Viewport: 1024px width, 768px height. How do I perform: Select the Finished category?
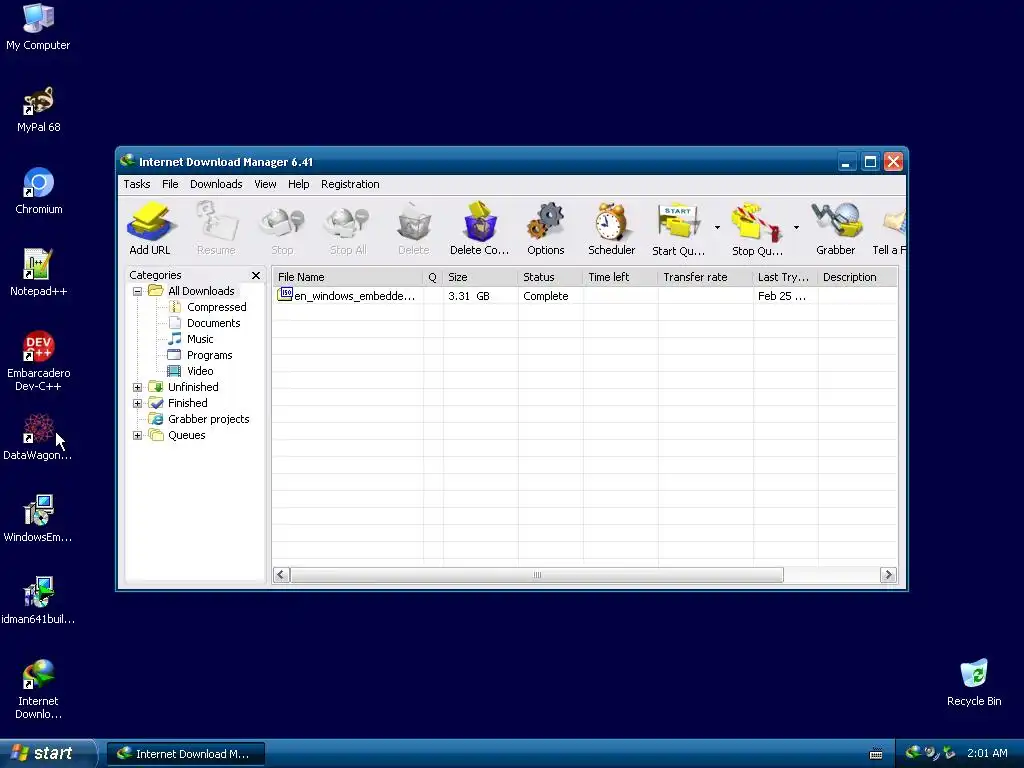(187, 403)
